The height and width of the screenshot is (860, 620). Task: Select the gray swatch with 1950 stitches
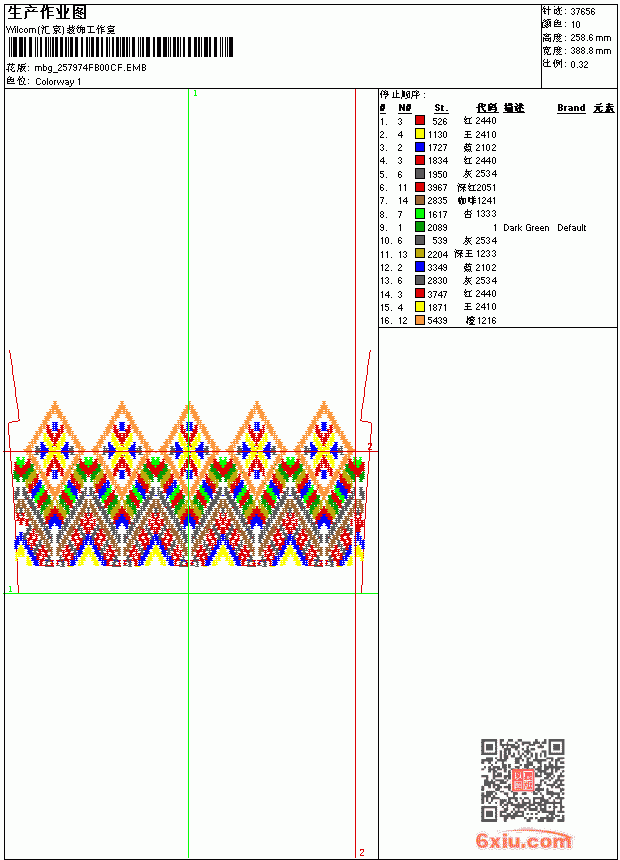tap(420, 173)
